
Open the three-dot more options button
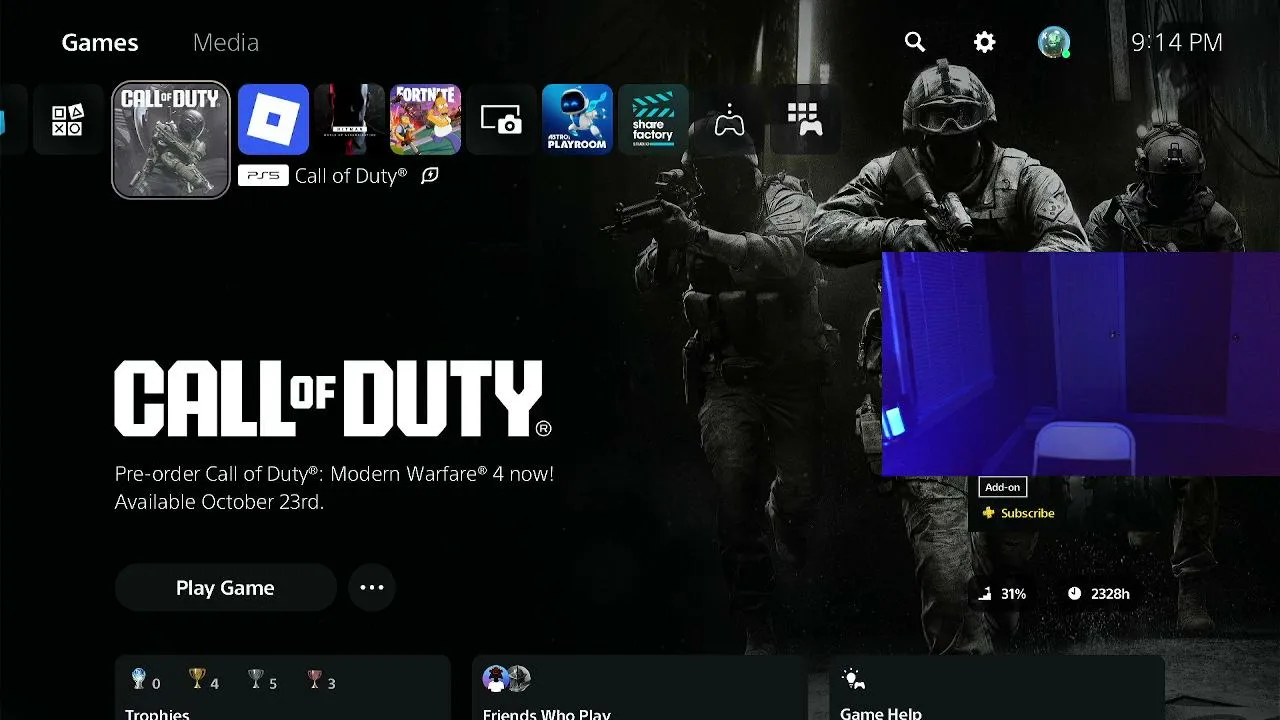click(372, 588)
